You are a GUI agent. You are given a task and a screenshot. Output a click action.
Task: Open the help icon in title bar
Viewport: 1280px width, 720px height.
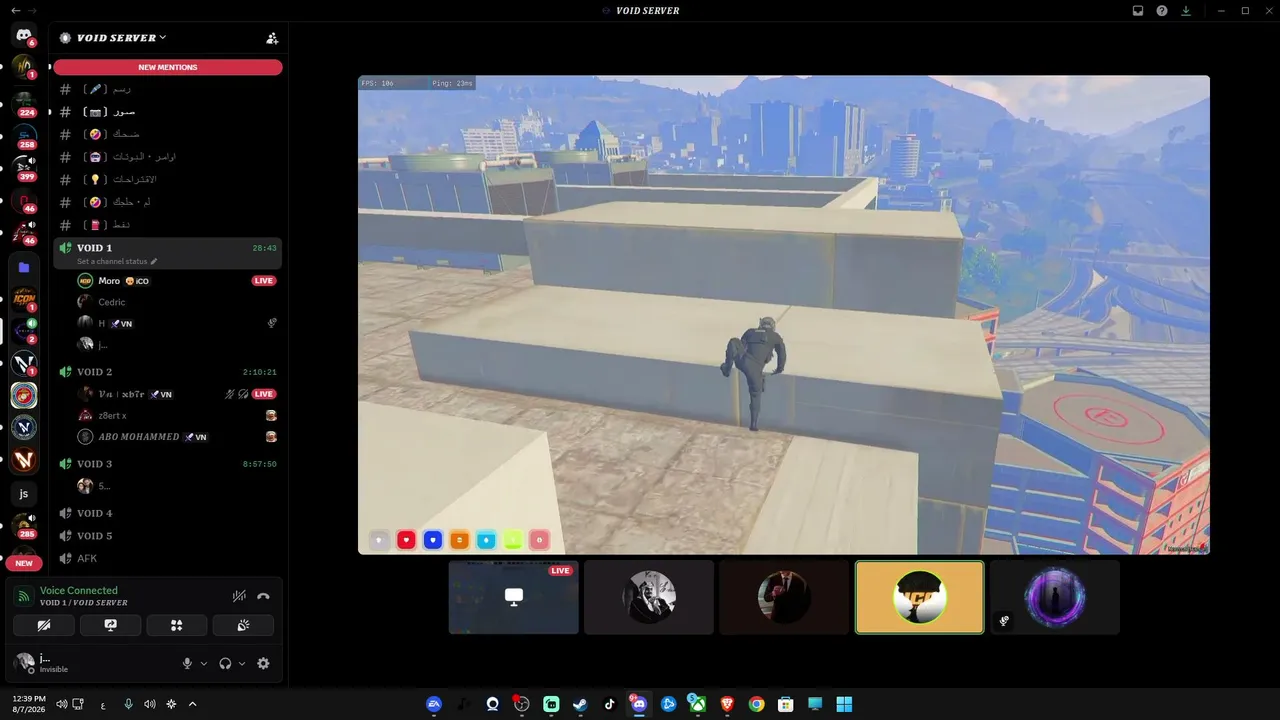point(1162,11)
